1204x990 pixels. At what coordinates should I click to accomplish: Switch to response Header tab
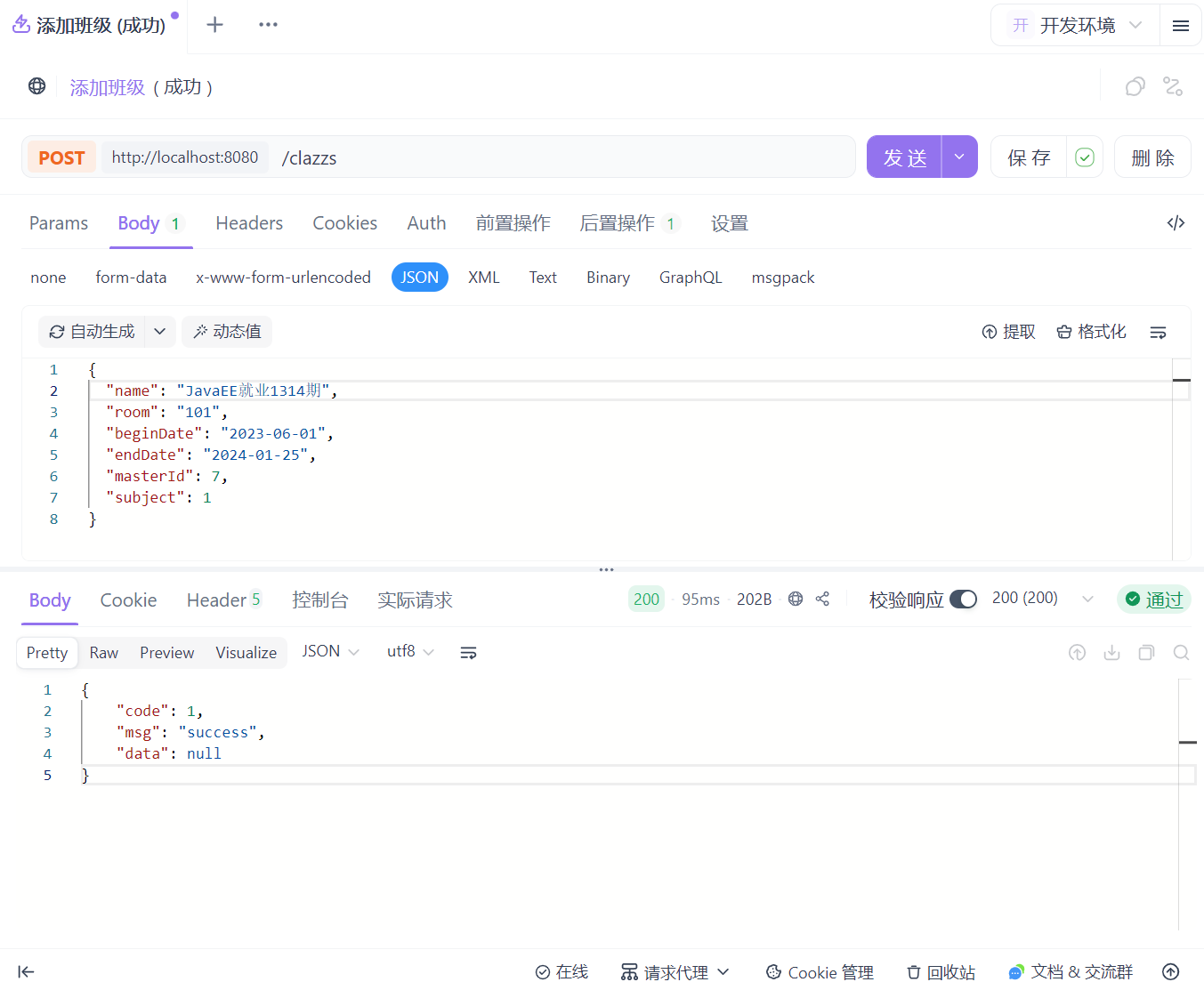[x=223, y=600]
